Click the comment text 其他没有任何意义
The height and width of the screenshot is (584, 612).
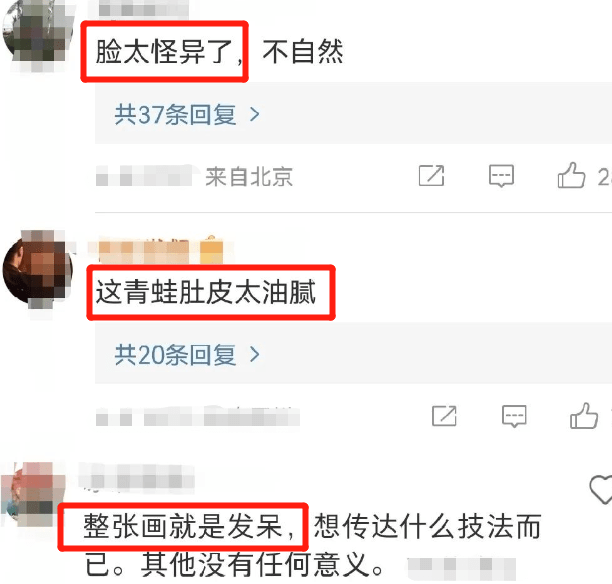(256, 564)
